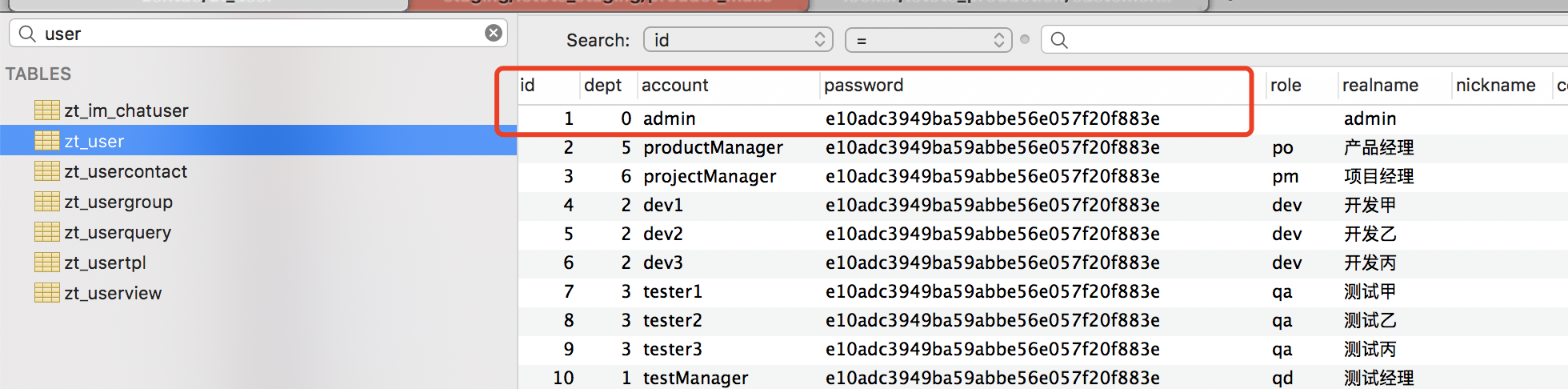Select the productManager account cell
The image size is (1568, 389).
coord(713,148)
